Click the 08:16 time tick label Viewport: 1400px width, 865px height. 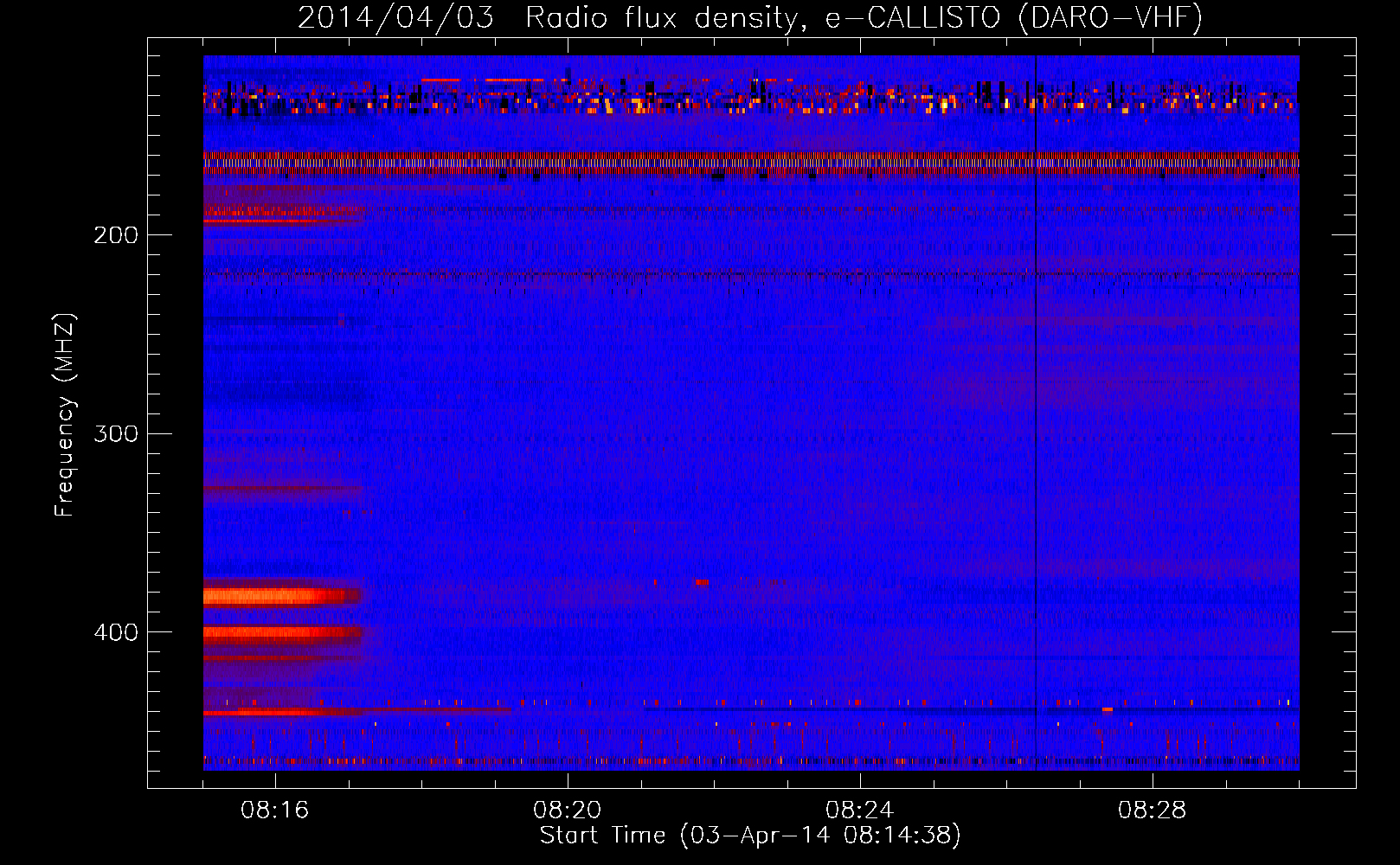[x=275, y=811]
